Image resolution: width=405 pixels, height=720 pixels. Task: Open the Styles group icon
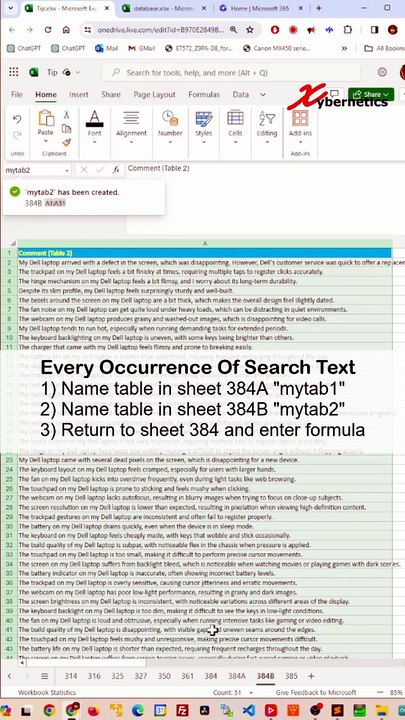pos(203,118)
